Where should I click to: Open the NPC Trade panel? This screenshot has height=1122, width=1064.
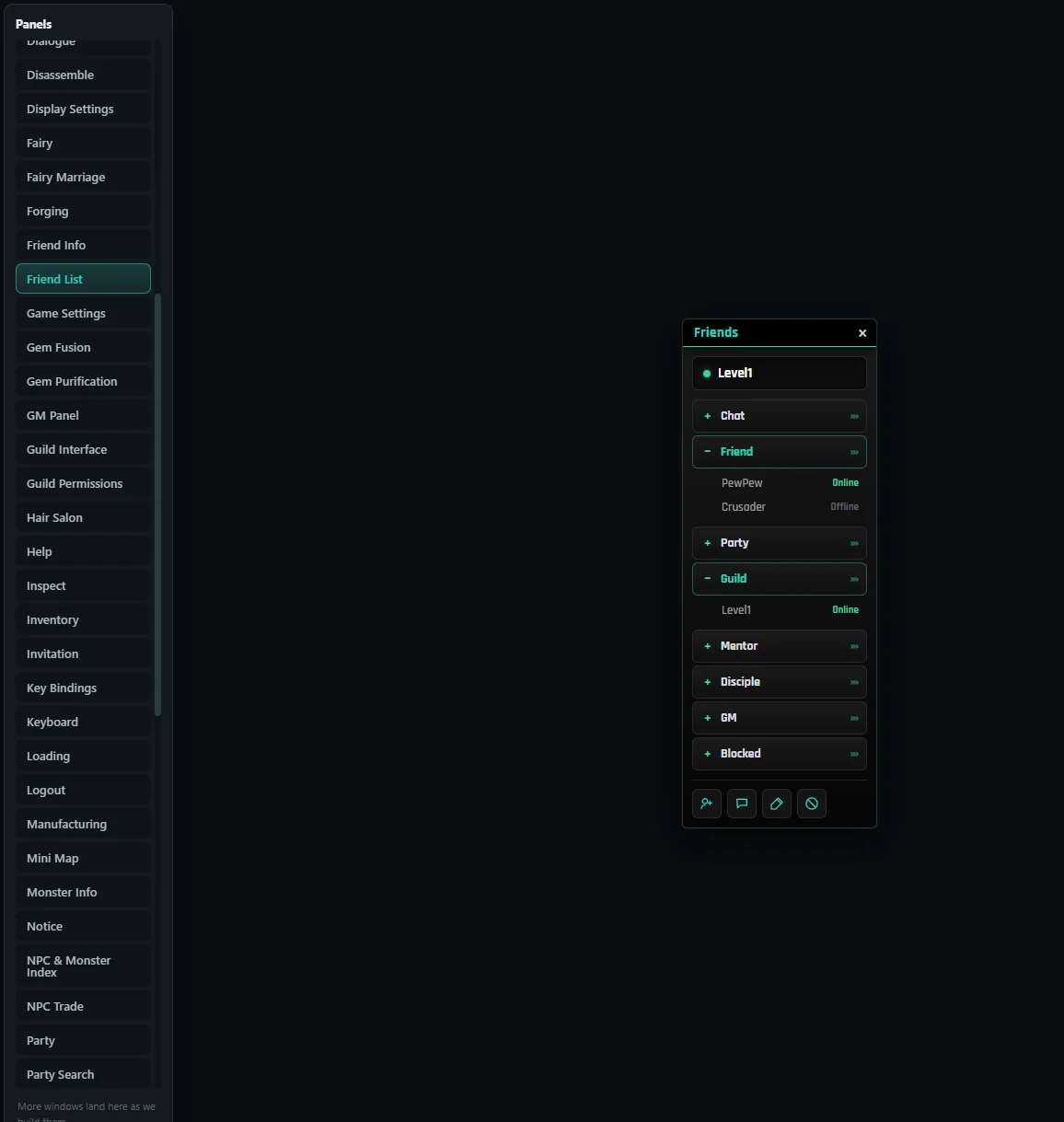[x=83, y=1006]
